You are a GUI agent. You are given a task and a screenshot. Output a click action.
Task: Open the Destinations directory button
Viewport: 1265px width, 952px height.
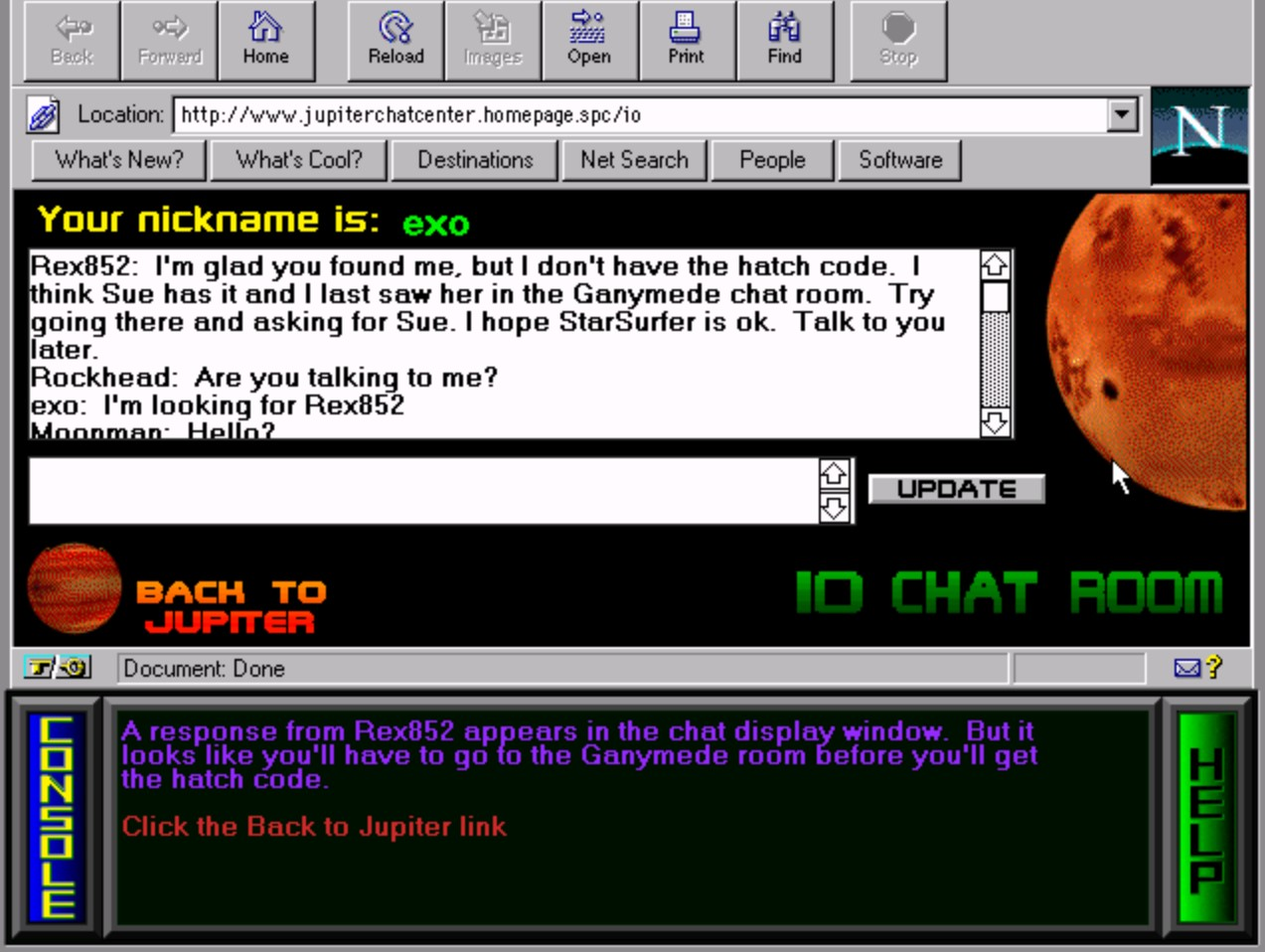click(475, 160)
